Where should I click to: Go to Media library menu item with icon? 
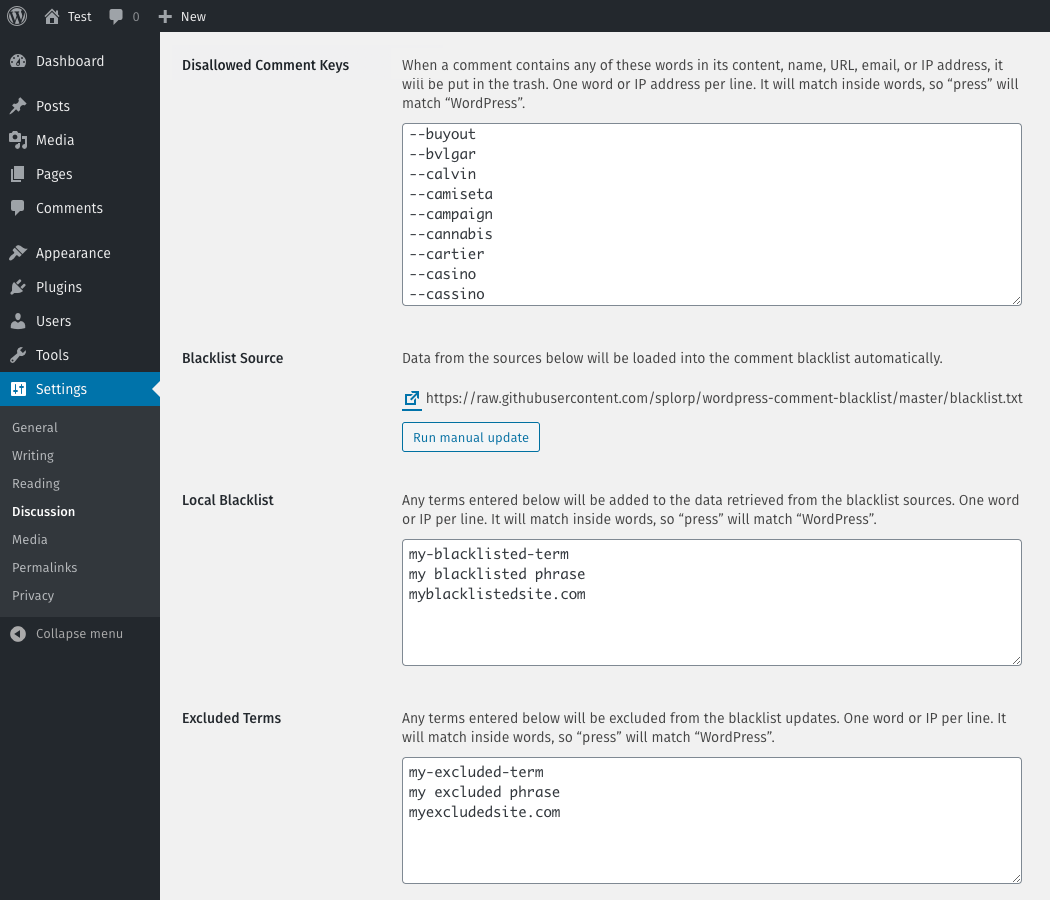80,140
